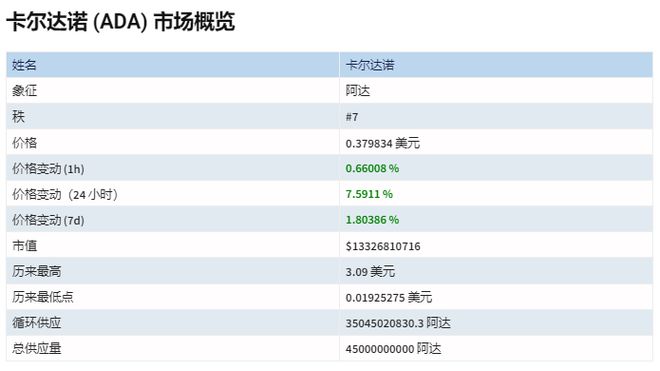Select the value 45000000000 阿达
660x371 pixels.
click(394, 349)
